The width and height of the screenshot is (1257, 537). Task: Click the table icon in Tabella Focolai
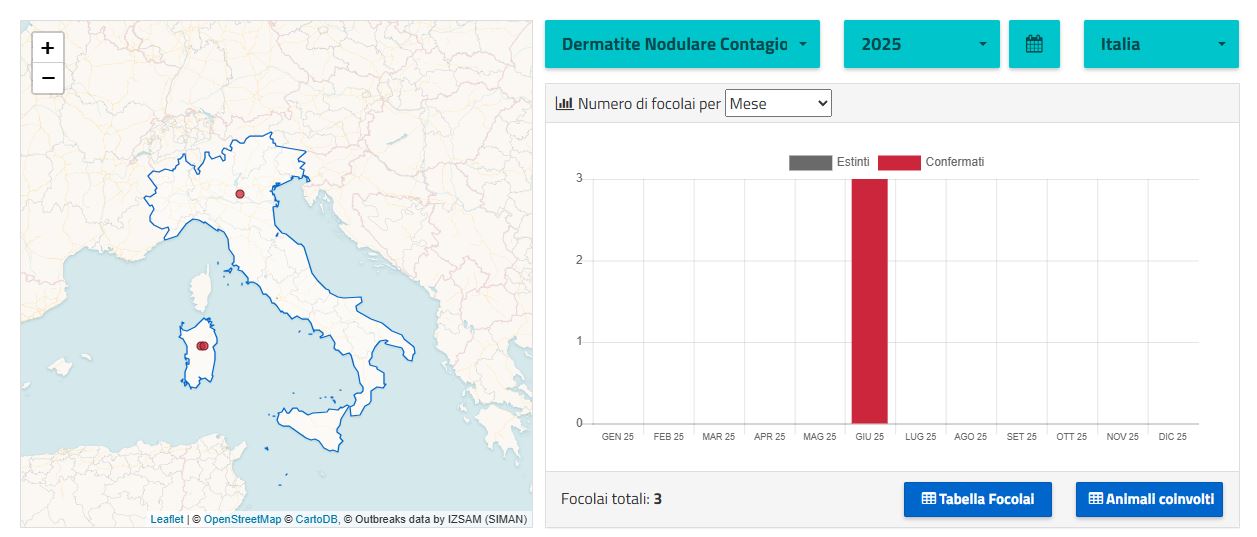[x=928, y=499]
